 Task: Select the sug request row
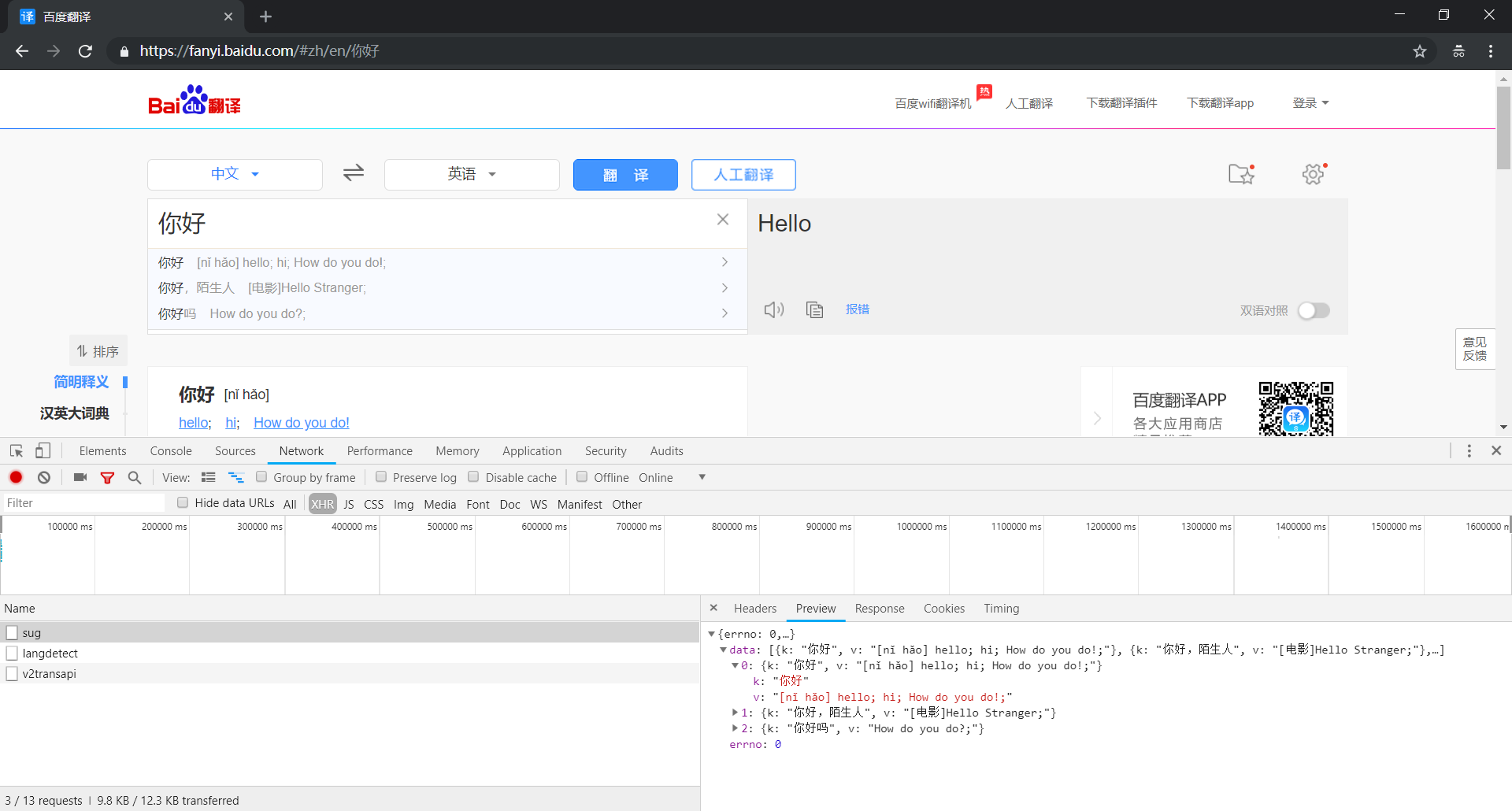point(350,632)
